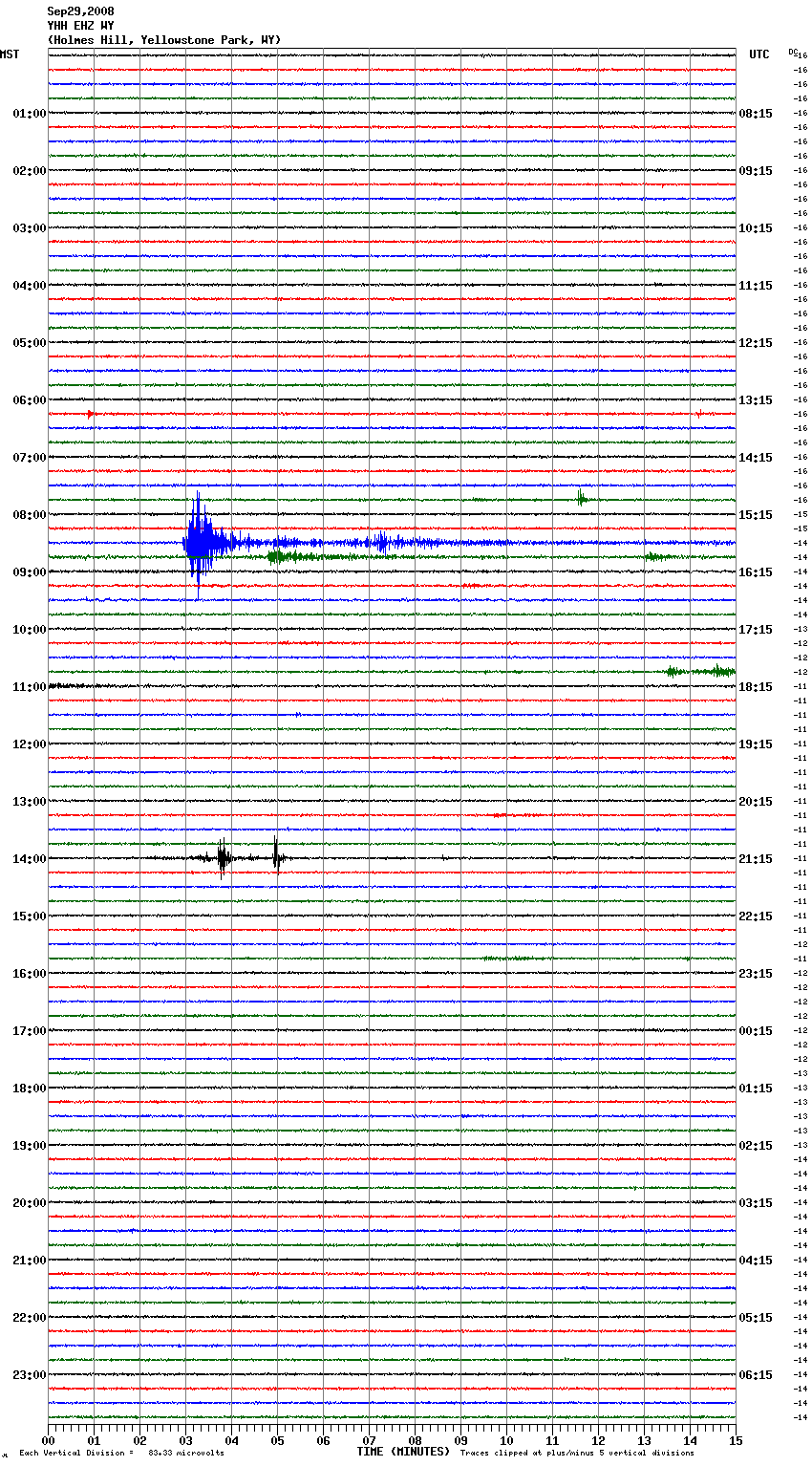The width and height of the screenshot is (812, 1466).
Task: Click the DC offset column header
Action: [x=793, y=52]
